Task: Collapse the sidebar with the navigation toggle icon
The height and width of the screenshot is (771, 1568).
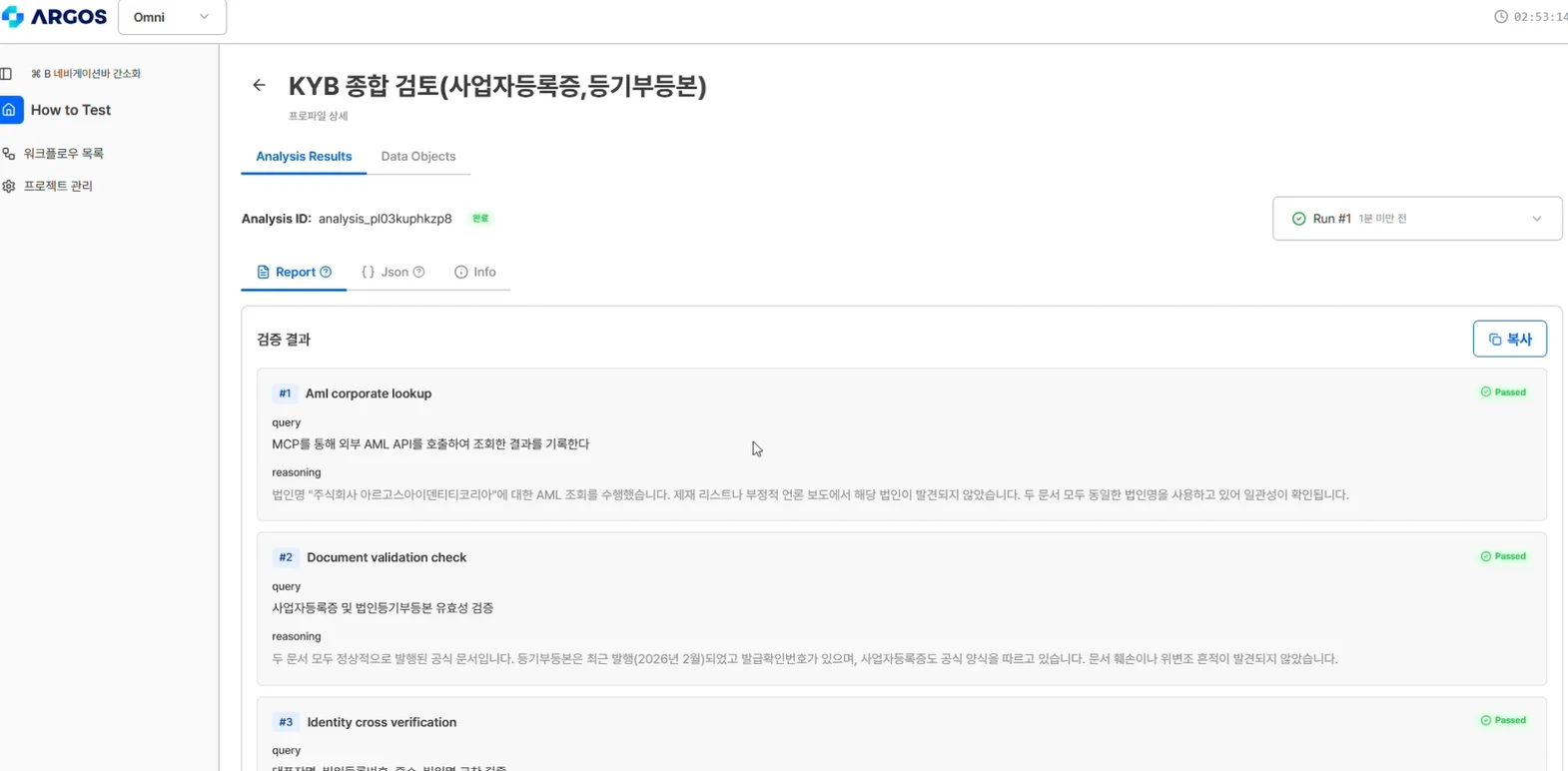Action: [7, 74]
